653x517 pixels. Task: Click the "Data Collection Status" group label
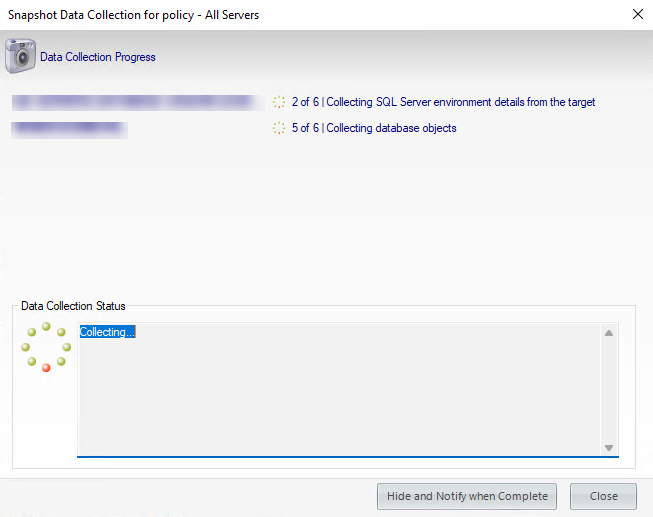point(73,306)
